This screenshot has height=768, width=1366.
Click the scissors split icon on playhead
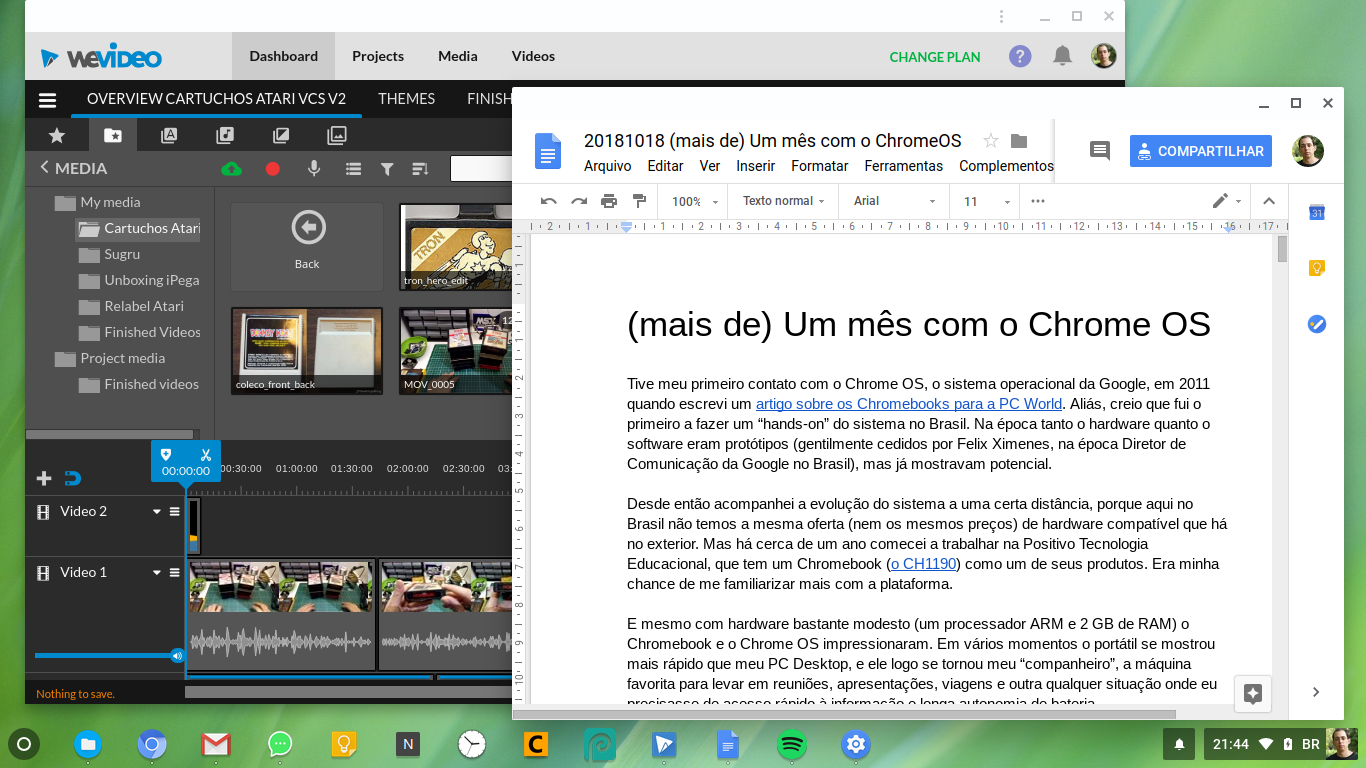point(205,454)
